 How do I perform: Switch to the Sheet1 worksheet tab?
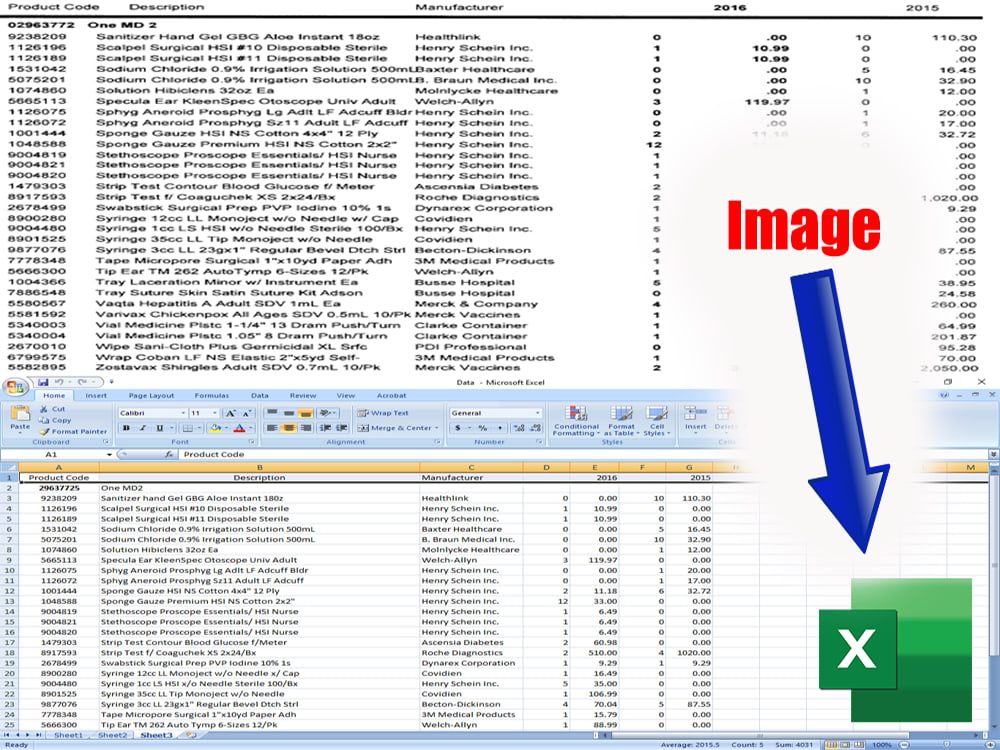[68, 735]
